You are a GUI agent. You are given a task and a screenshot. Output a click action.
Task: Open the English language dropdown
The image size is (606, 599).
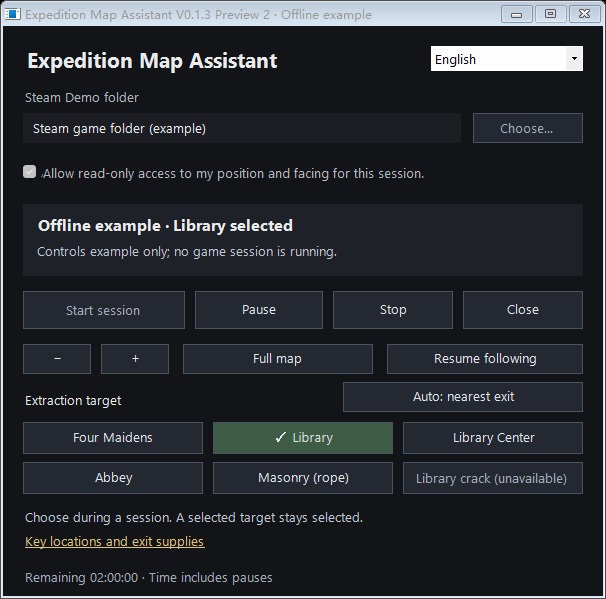point(507,59)
